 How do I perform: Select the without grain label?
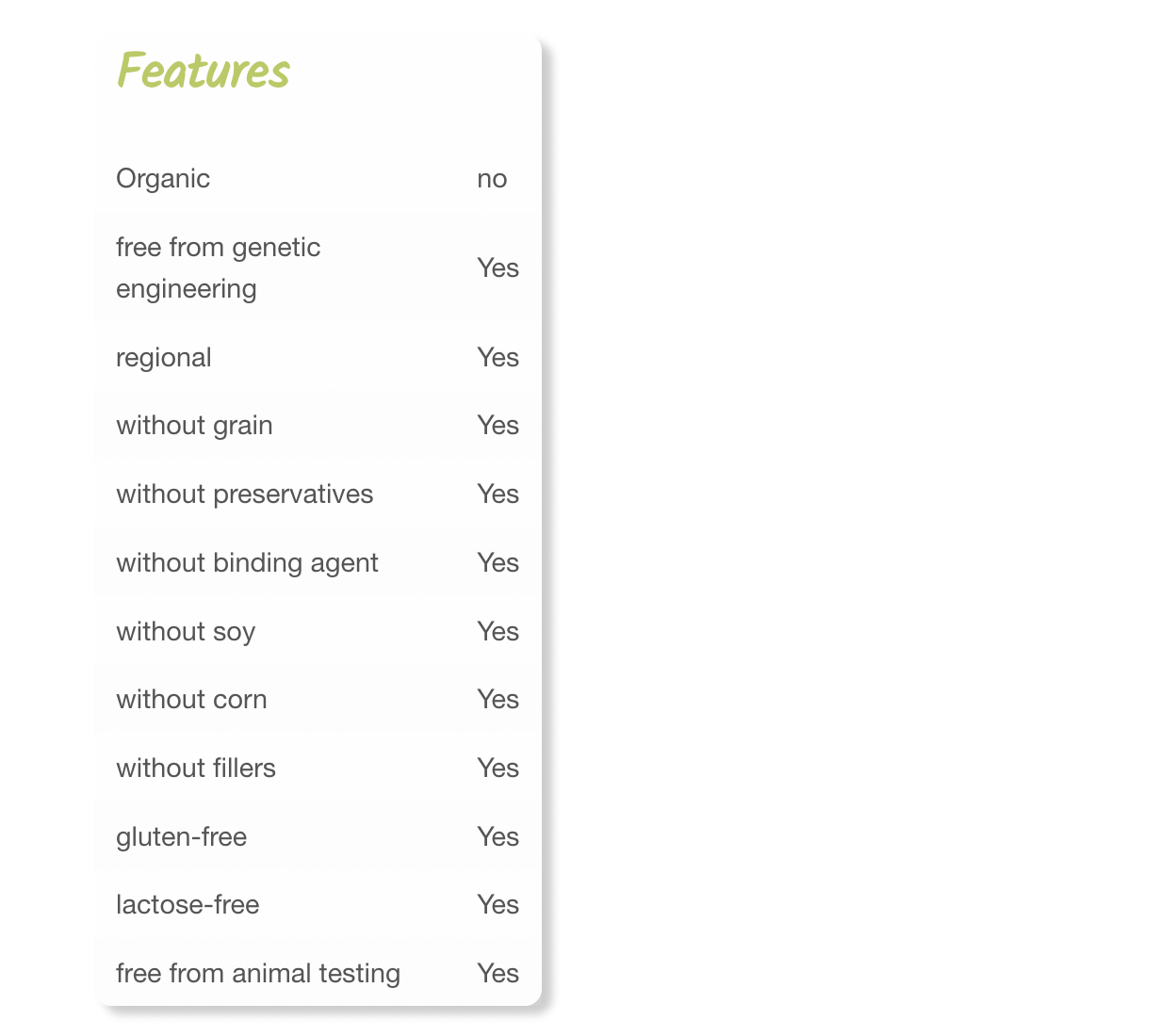(x=194, y=425)
